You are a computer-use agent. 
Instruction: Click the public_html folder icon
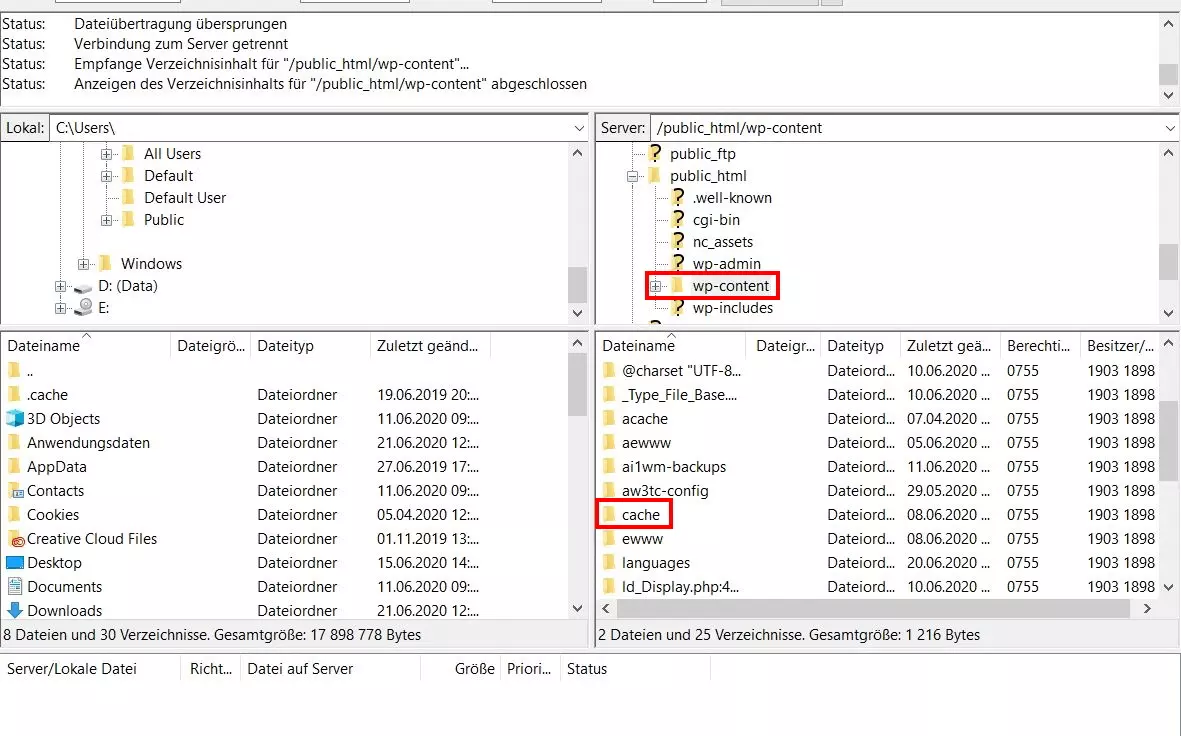(655, 176)
